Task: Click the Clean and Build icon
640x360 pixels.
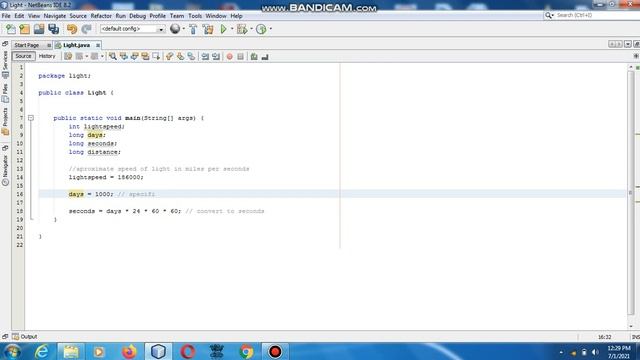Action: point(208,29)
